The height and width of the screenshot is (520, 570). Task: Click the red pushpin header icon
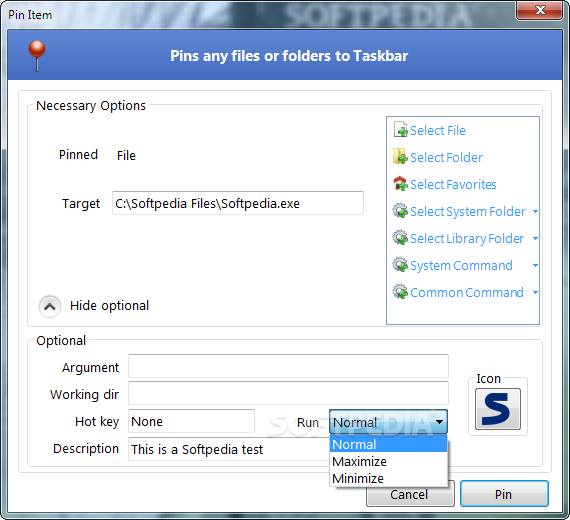tap(37, 55)
